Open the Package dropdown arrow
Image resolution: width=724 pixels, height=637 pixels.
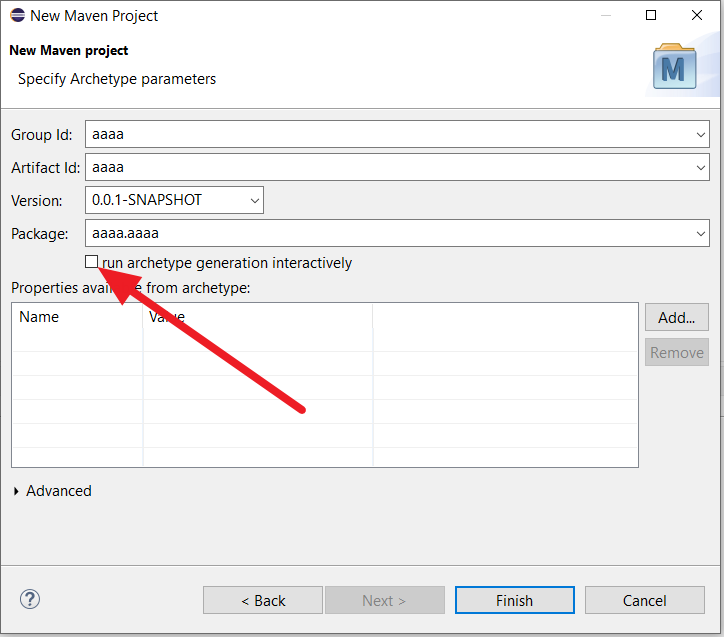[700, 234]
